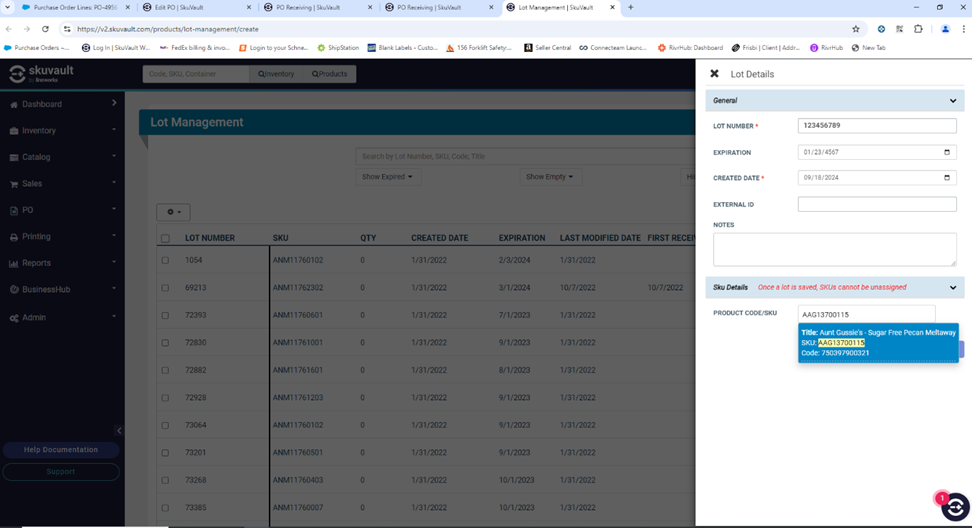
Task: Check the row for lot 72393
Action: pyautogui.click(x=165, y=315)
